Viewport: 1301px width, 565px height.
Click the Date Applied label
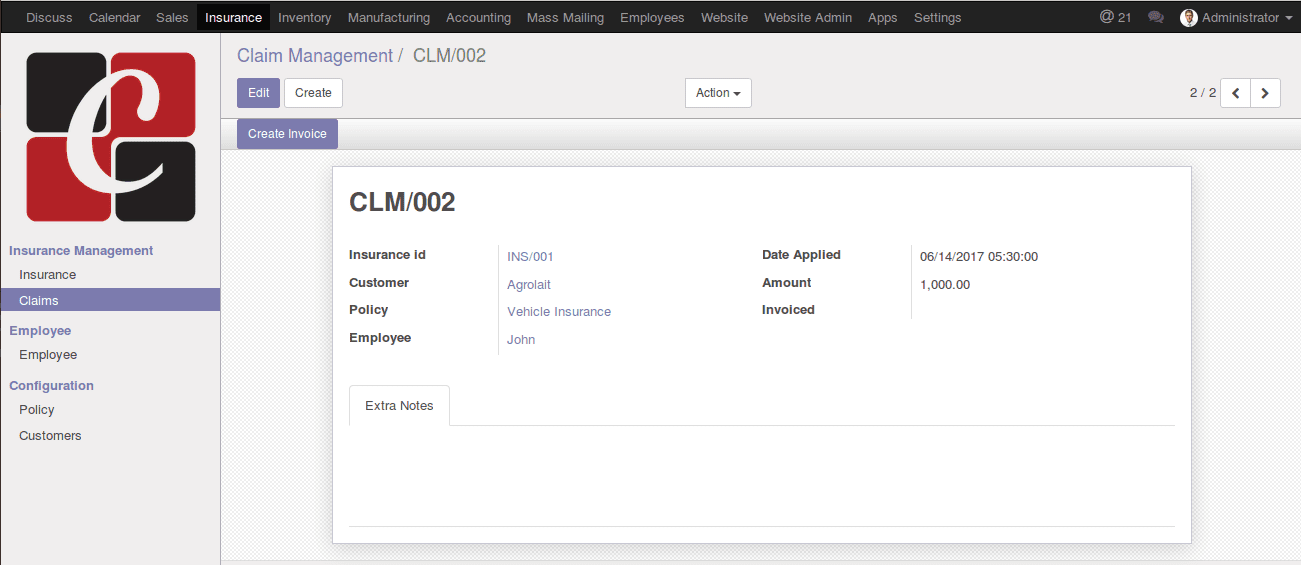pos(801,255)
